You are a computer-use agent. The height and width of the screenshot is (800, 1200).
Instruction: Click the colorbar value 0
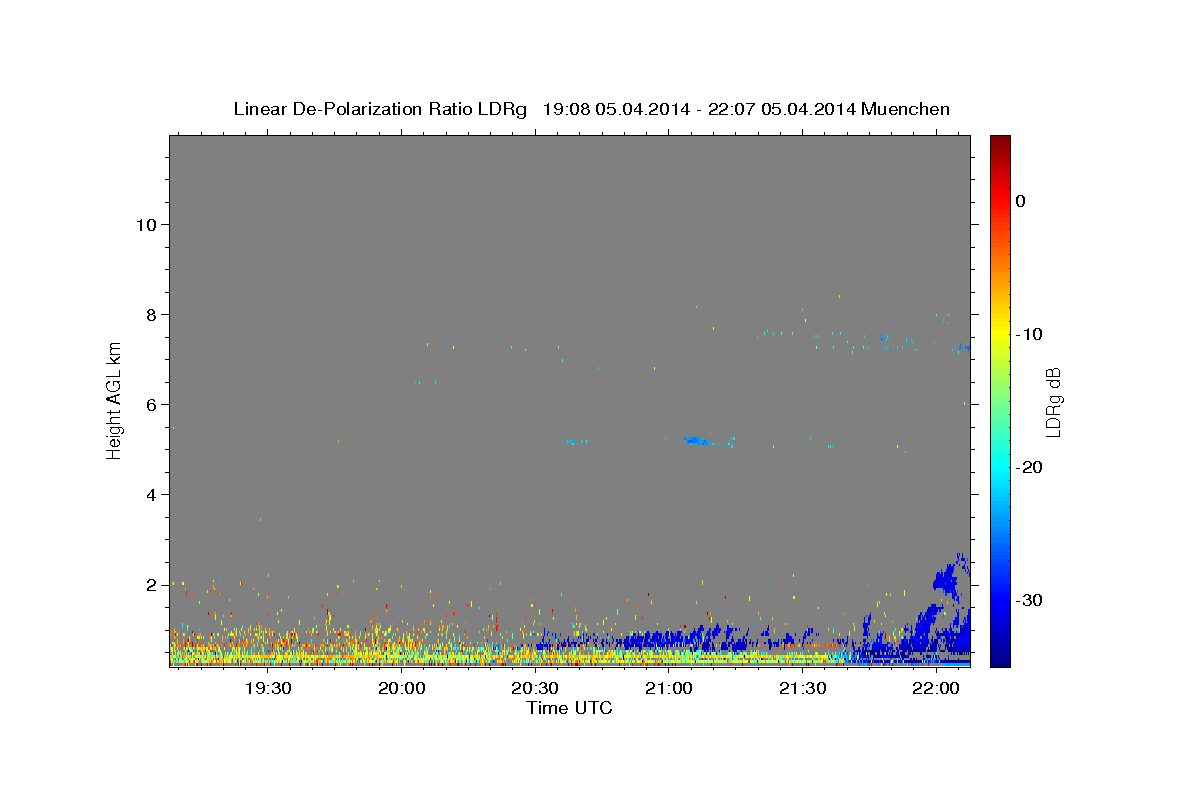(1021, 201)
